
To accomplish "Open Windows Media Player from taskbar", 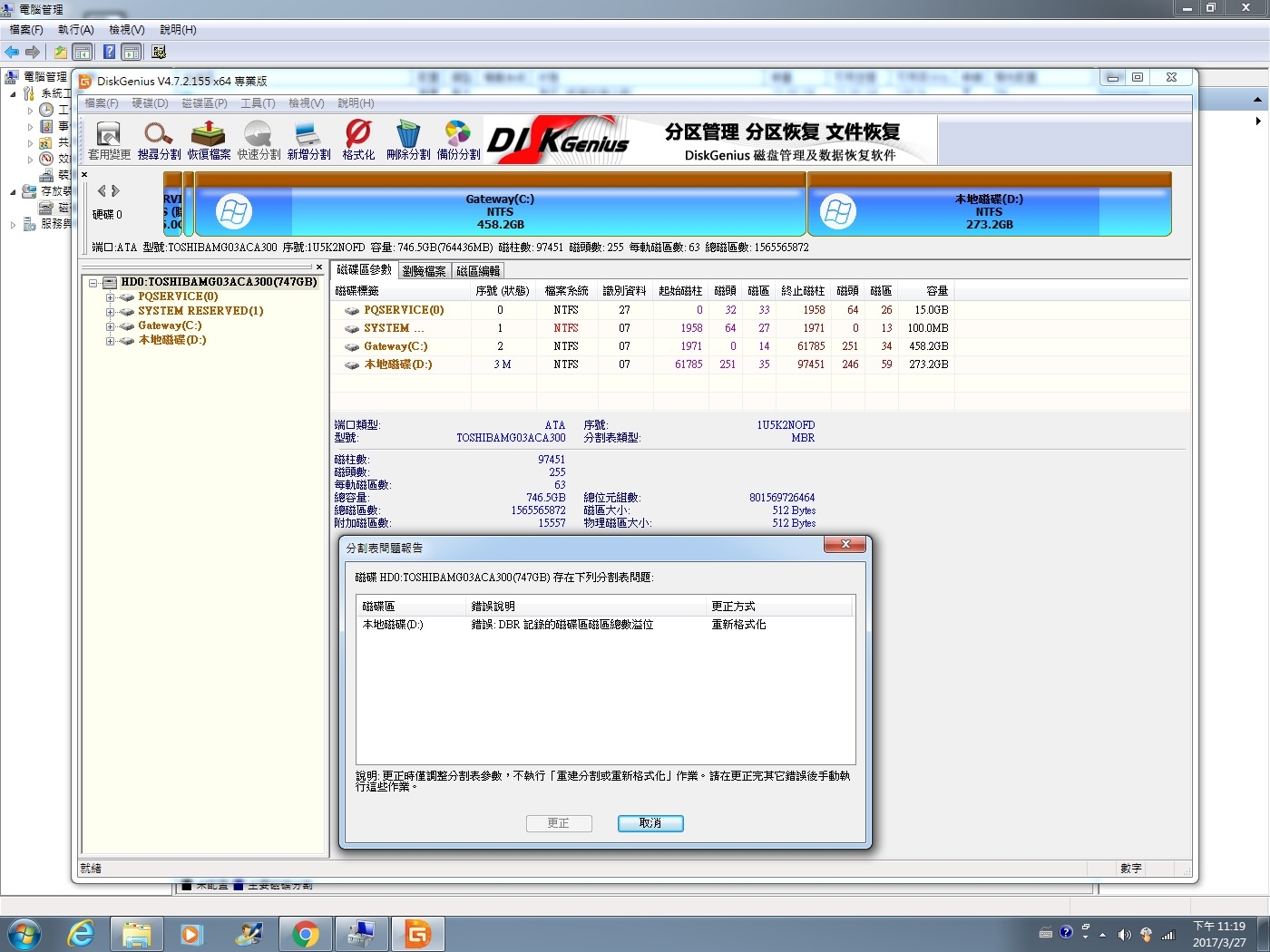I will [x=192, y=933].
